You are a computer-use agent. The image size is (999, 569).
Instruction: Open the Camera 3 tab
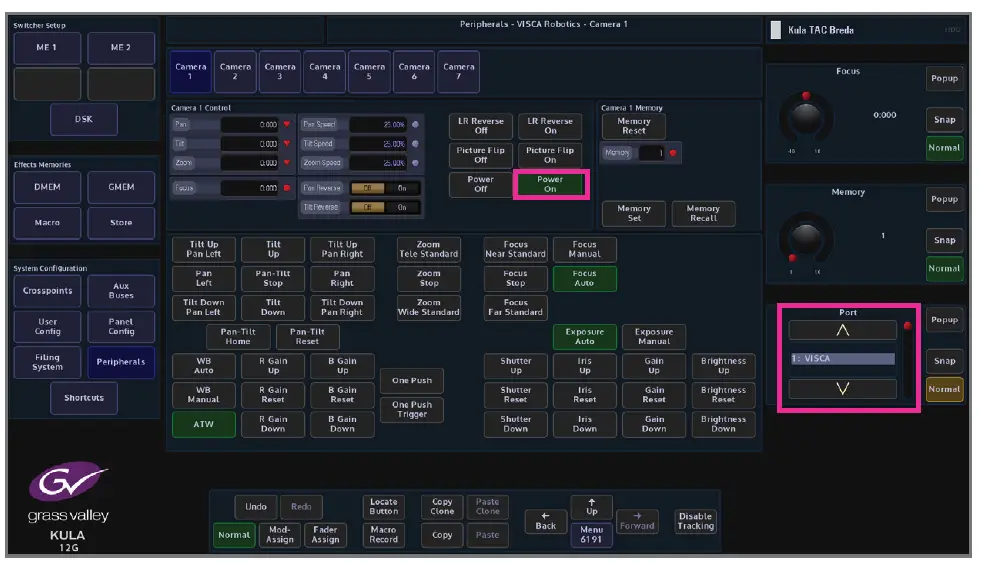point(280,71)
